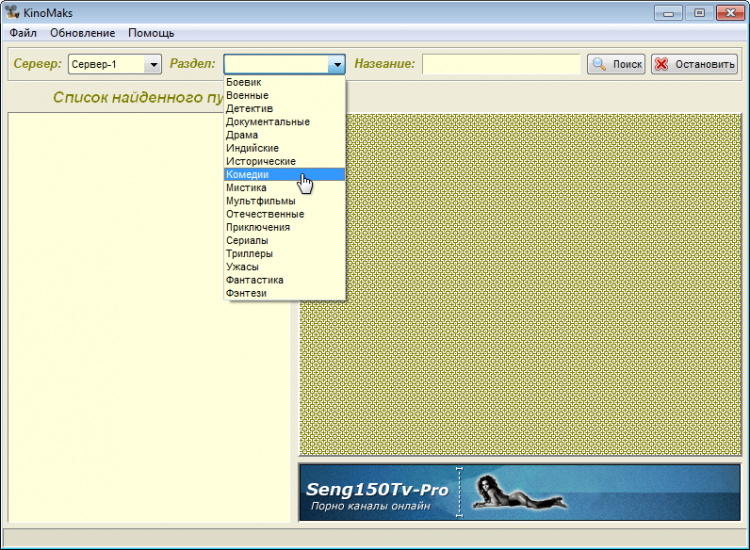Image resolution: width=750 pixels, height=550 pixels.
Task: Select the highlighted Комедии entry
Action: point(285,175)
